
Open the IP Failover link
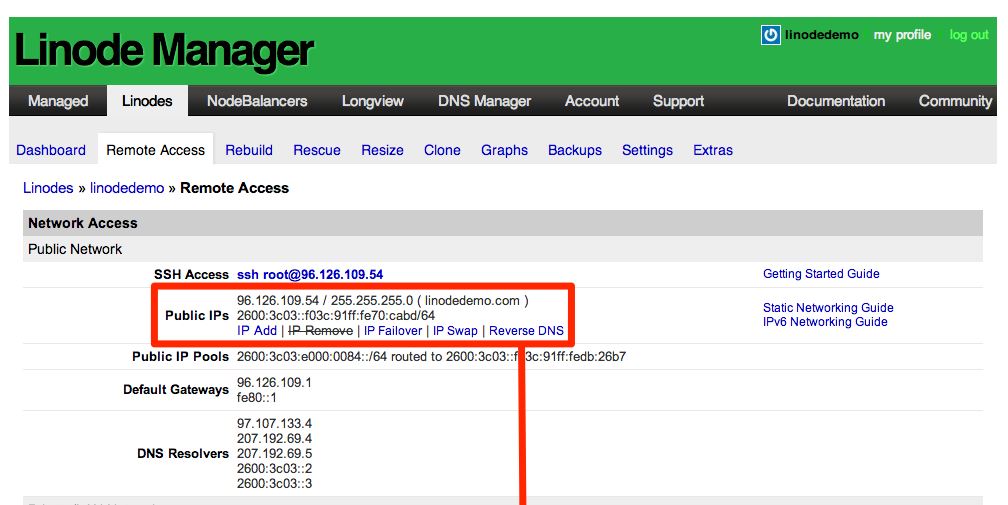click(x=393, y=331)
